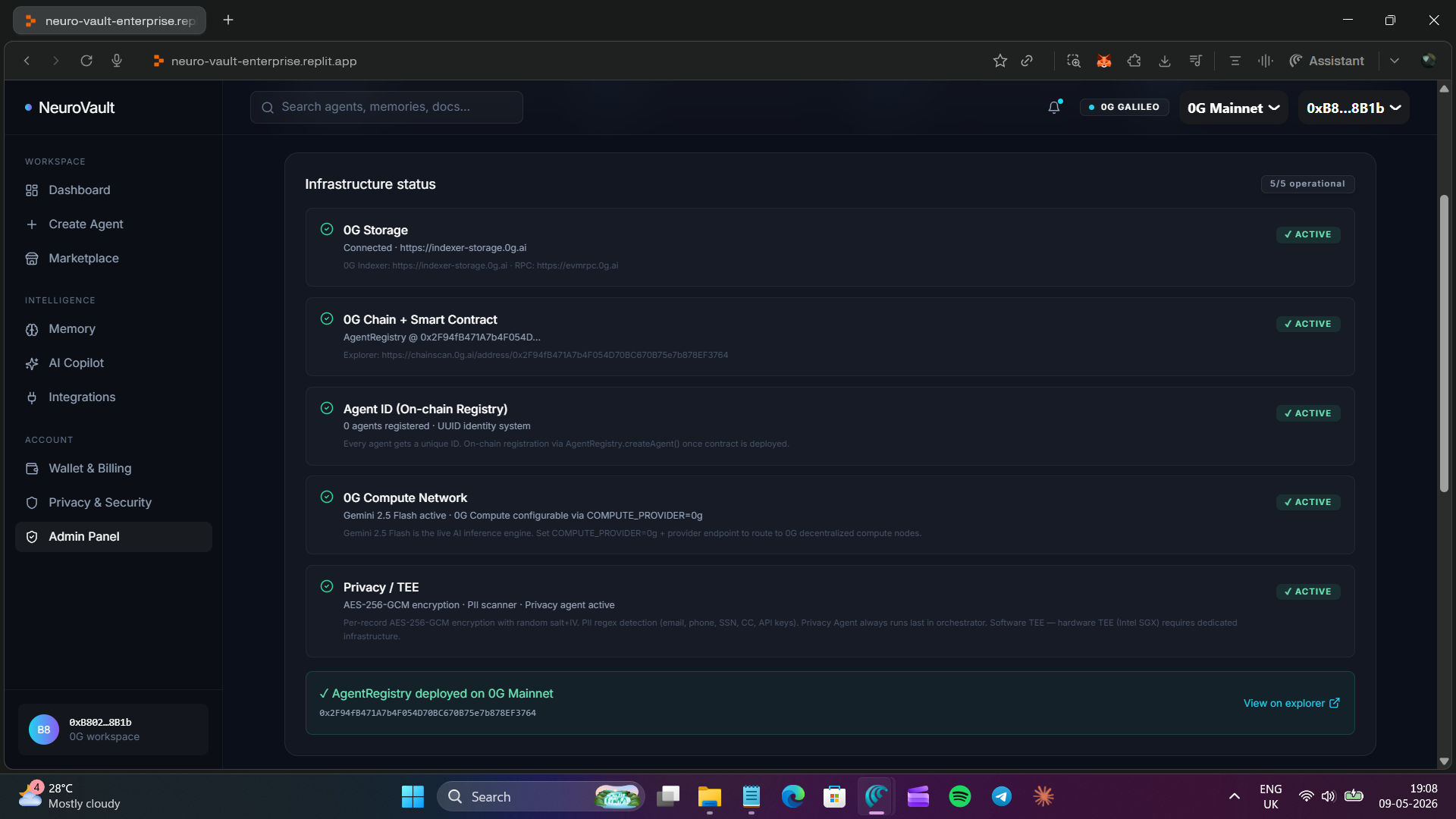Open the Windows Start menu

point(413,796)
